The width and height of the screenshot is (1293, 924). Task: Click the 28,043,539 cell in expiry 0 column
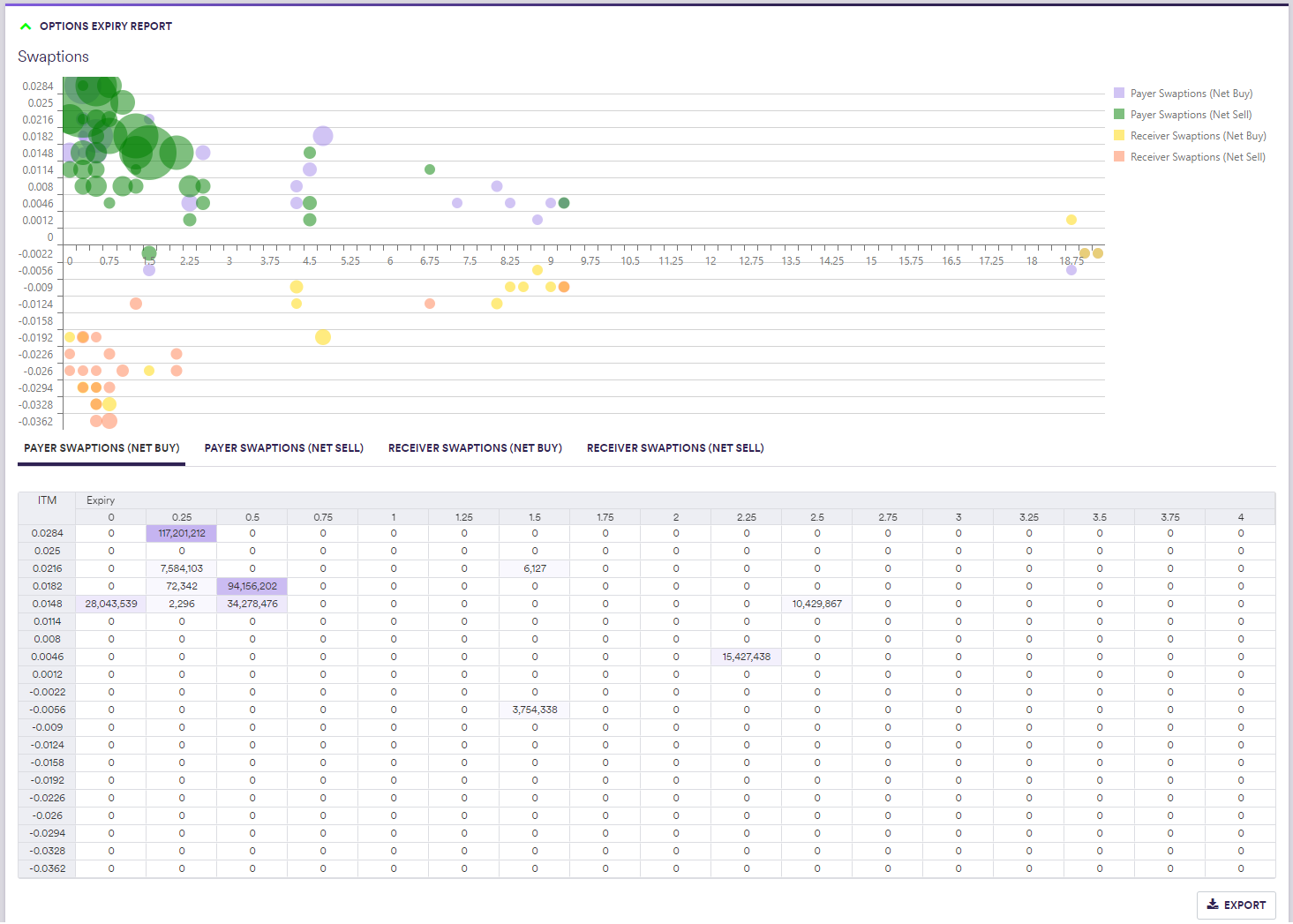tap(111, 604)
